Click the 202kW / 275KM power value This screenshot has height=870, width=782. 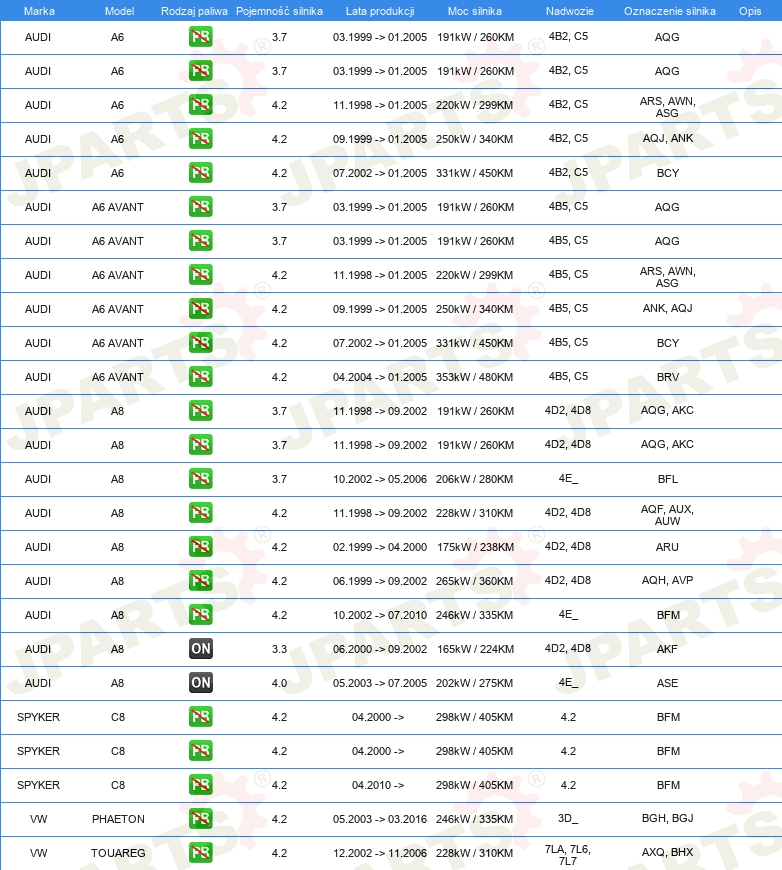pyautogui.click(x=475, y=683)
